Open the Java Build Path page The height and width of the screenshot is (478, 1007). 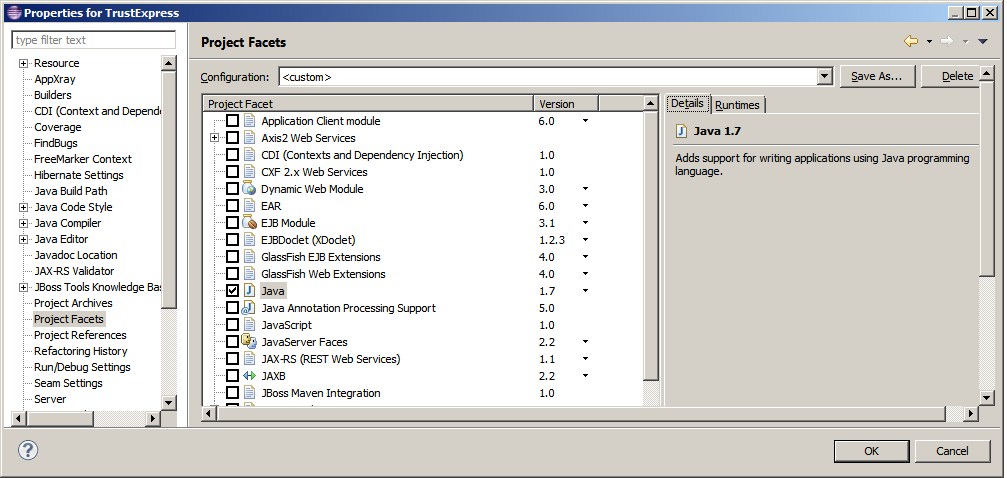(71, 191)
